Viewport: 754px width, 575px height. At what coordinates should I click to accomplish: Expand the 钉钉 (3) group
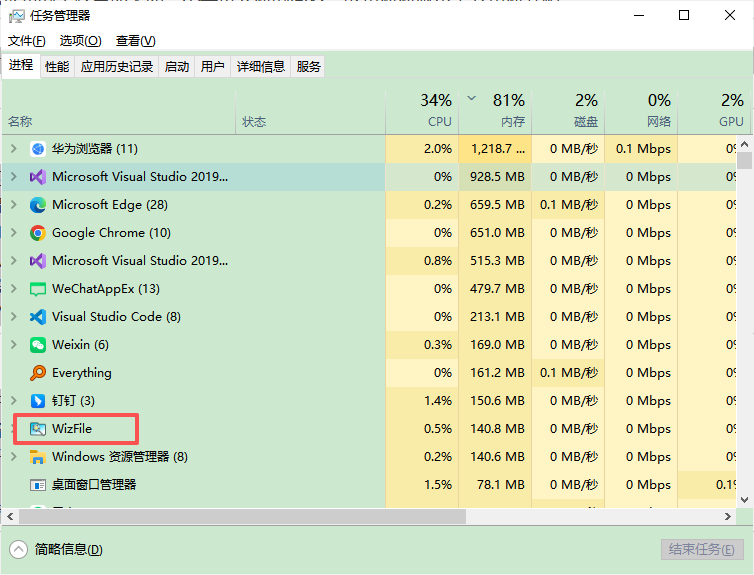coord(14,400)
